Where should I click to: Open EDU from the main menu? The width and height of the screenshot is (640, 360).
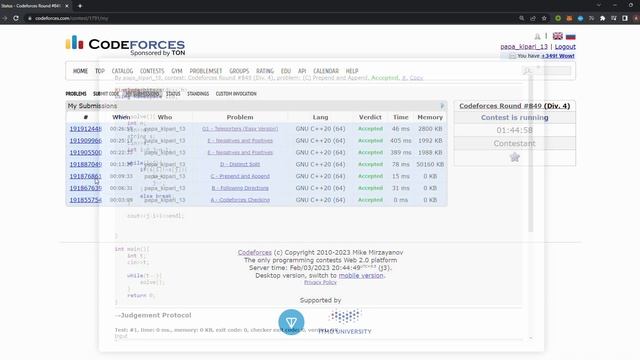286,71
